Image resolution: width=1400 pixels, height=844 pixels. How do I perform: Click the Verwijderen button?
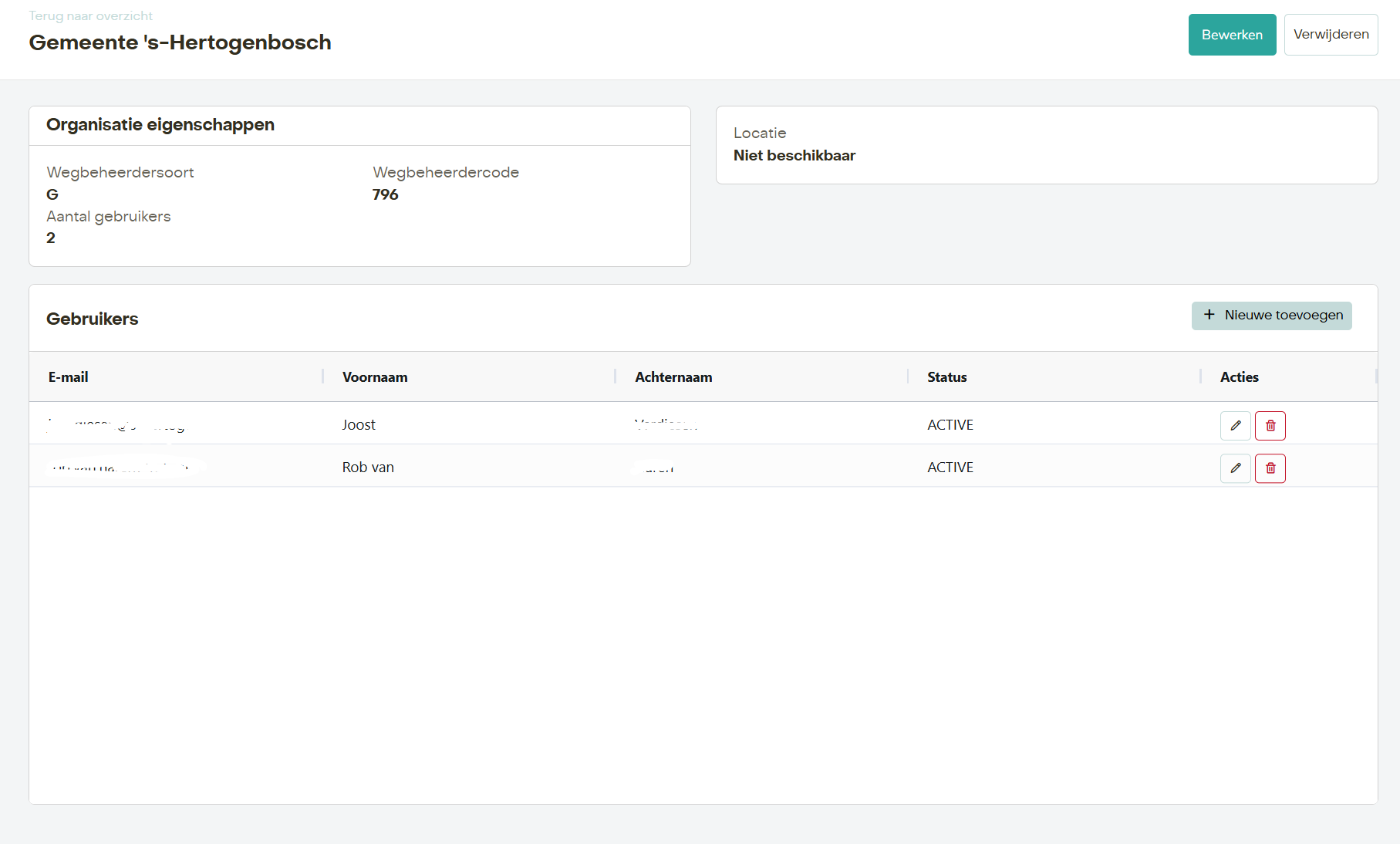pyautogui.click(x=1331, y=35)
